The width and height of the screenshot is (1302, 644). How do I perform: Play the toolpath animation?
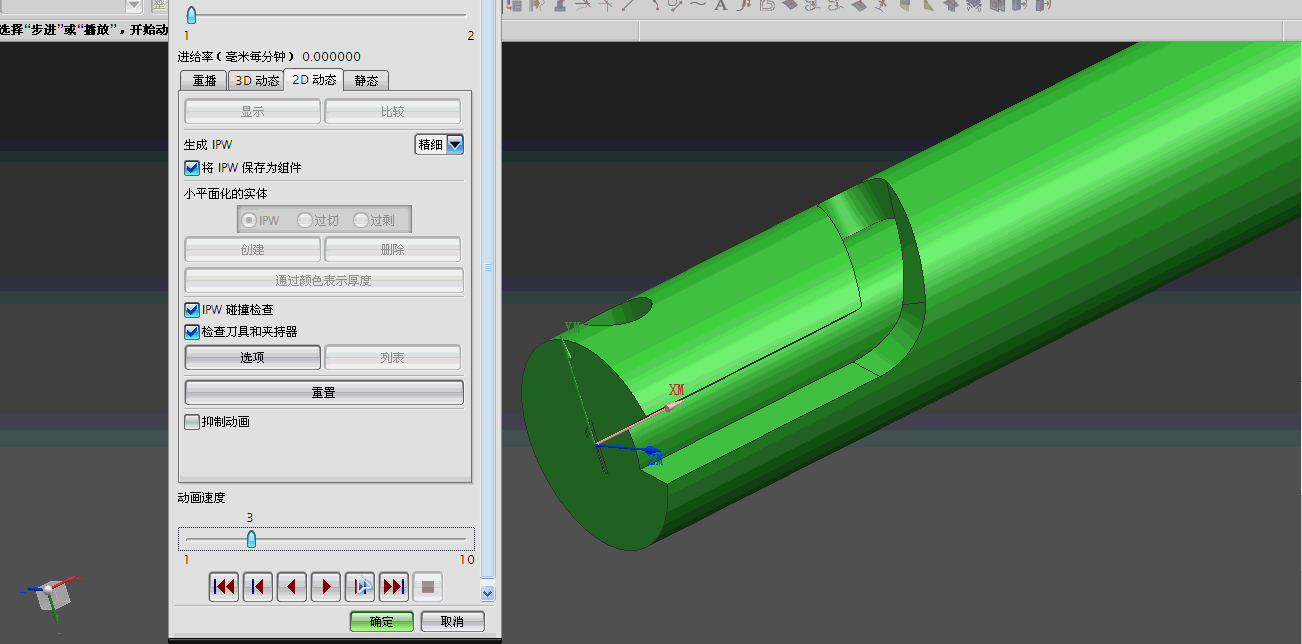pyautogui.click(x=326, y=587)
